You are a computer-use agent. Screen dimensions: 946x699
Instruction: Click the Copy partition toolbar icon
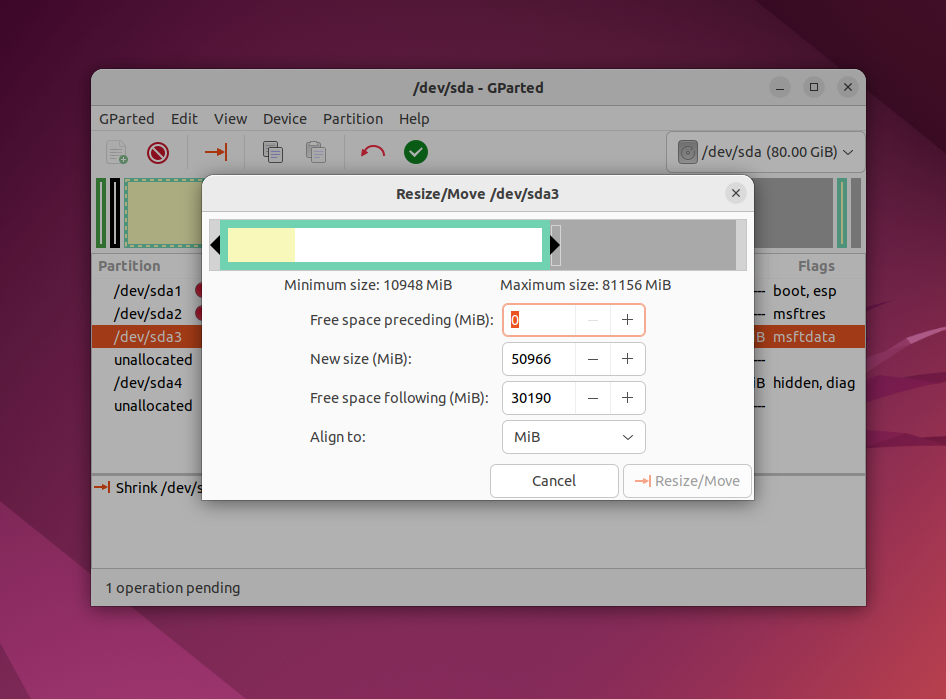pos(273,152)
